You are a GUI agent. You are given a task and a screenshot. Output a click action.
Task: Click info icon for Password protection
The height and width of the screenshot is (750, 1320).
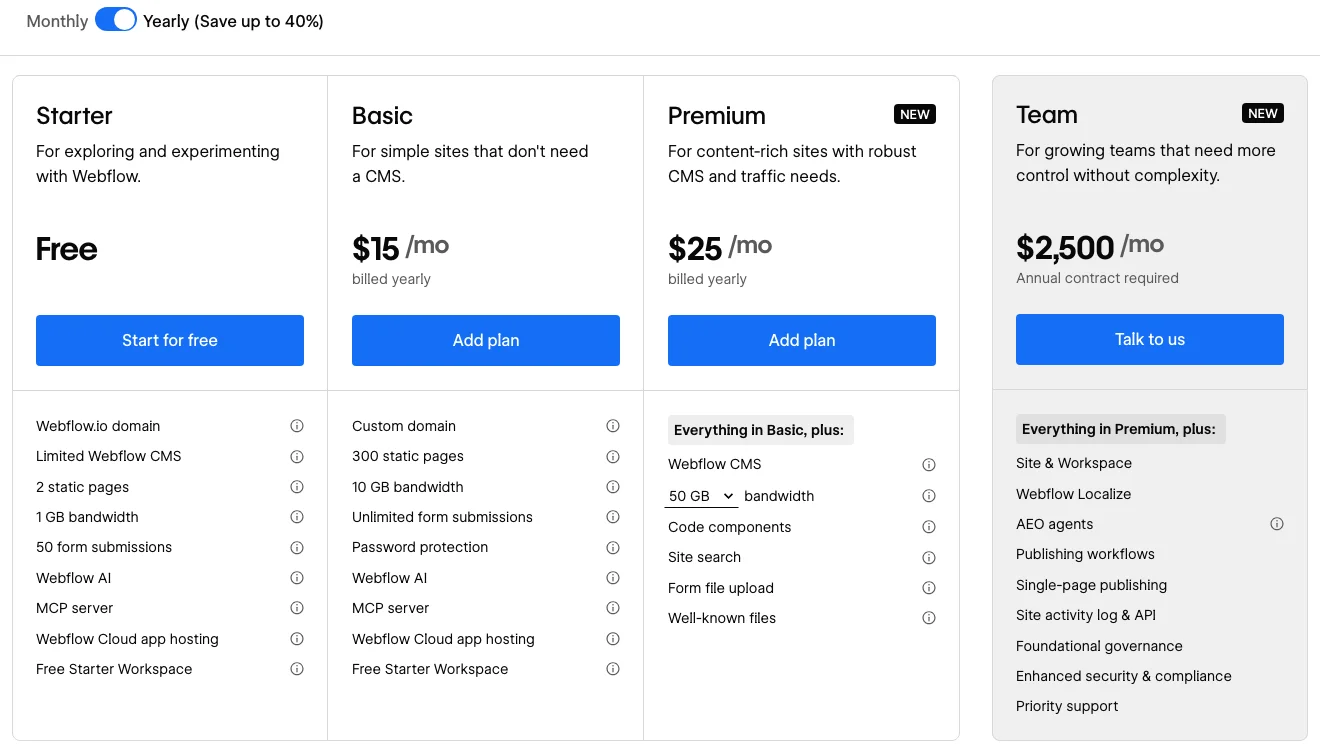[613, 548]
